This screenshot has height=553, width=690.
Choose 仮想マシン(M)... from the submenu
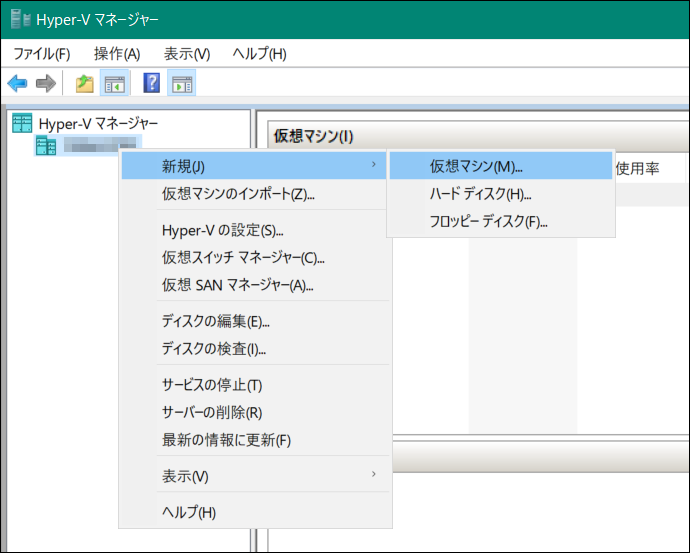point(501,166)
